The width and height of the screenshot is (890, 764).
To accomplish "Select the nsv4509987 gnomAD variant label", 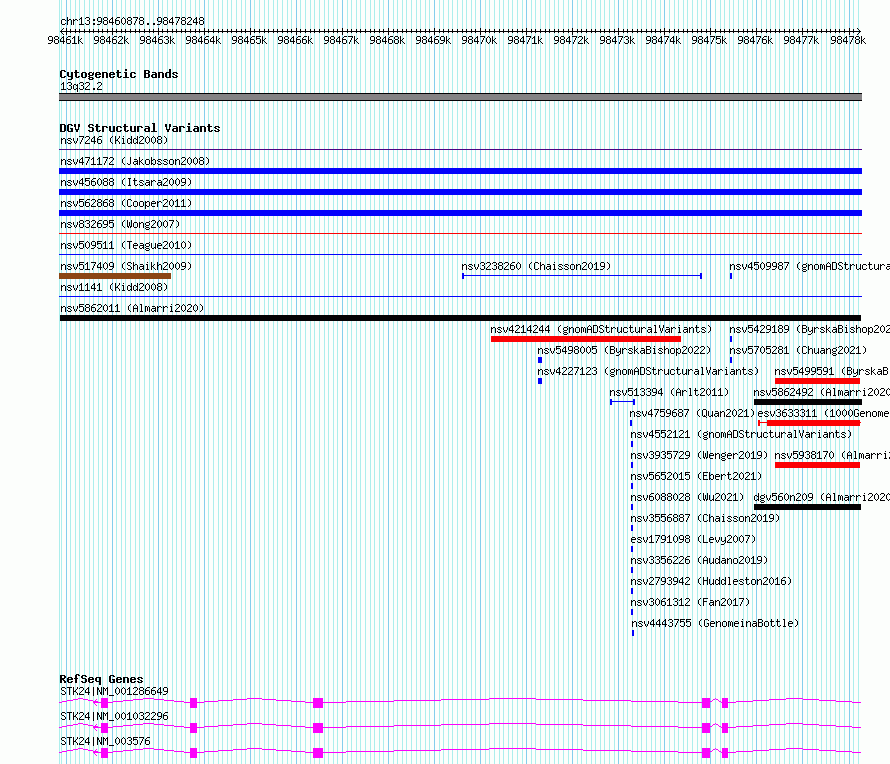I will tap(809, 267).
